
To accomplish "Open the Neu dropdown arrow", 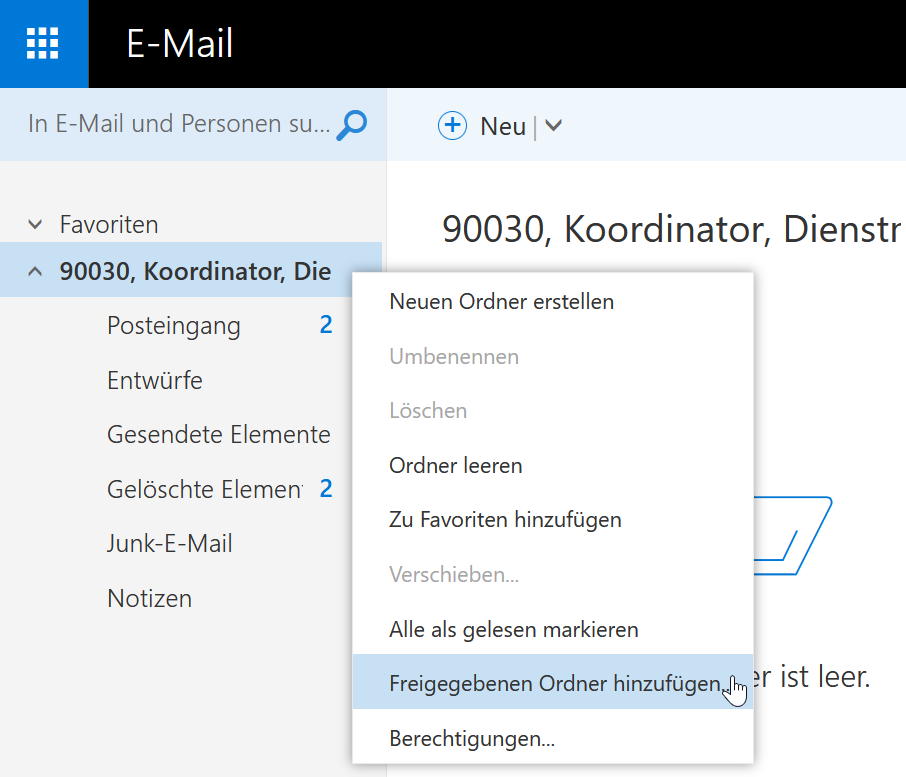I will [x=554, y=125].
